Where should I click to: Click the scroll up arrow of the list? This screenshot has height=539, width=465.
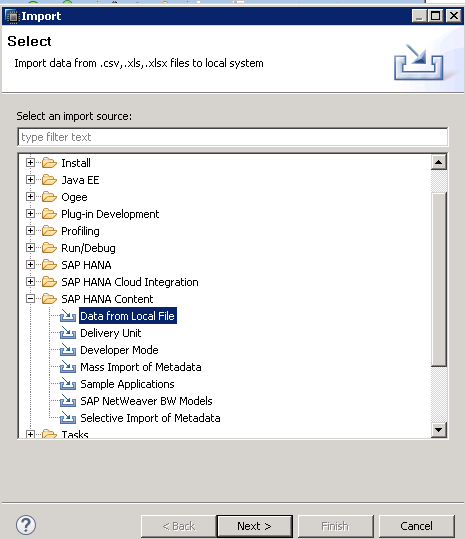439,162
